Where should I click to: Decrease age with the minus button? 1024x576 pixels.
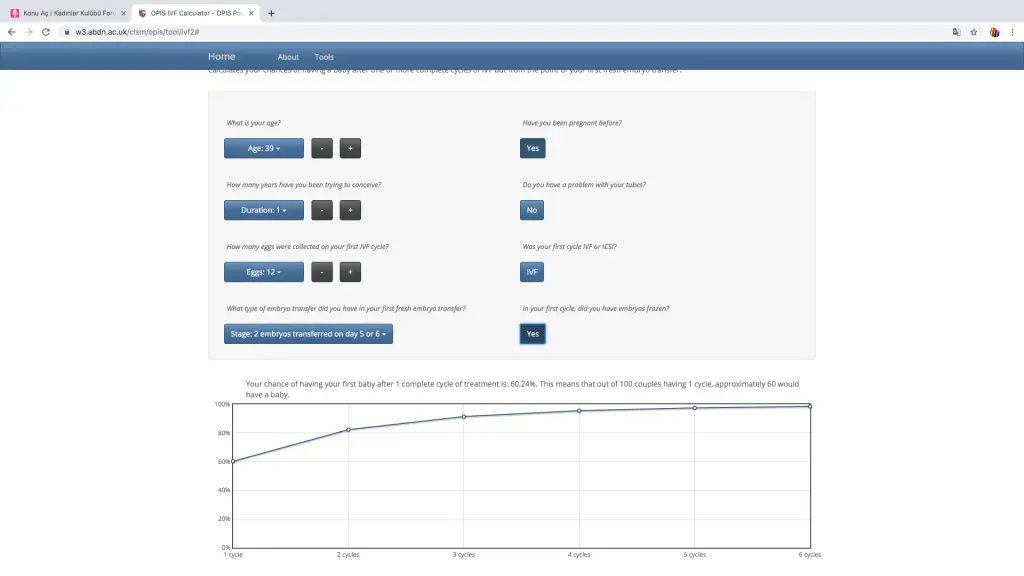(x=322, y=149)
